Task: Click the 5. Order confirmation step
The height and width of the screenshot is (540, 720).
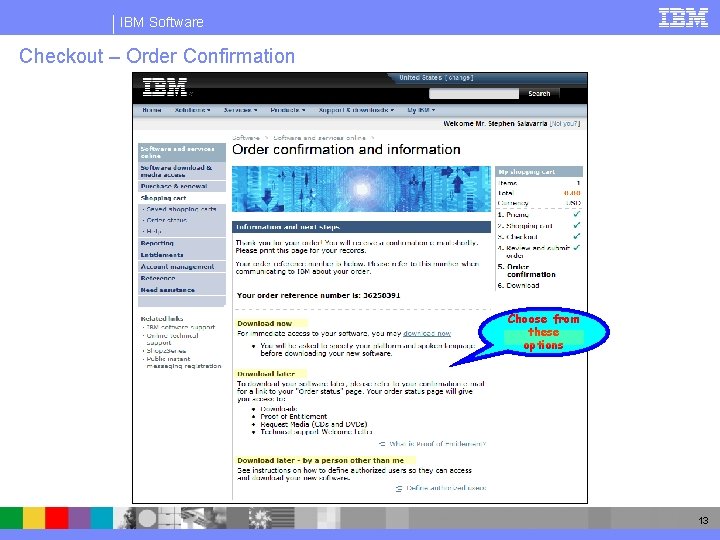Action: (x=527, y=270)
